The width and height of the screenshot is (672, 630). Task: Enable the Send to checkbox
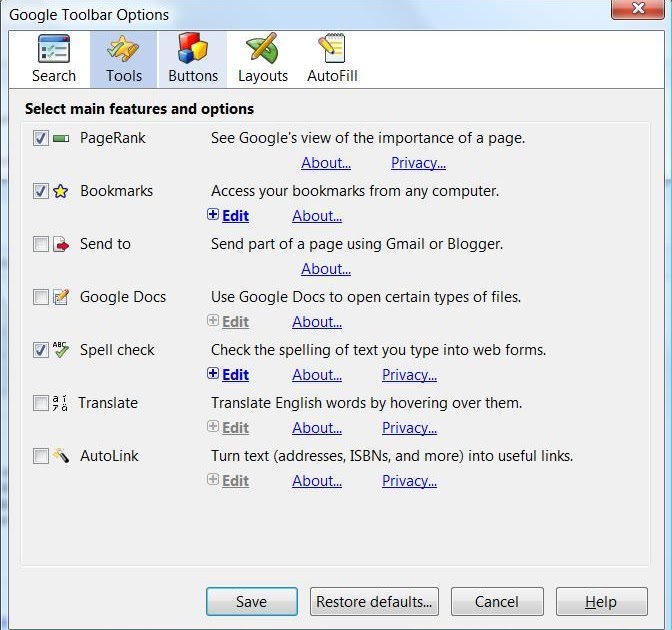41,244
